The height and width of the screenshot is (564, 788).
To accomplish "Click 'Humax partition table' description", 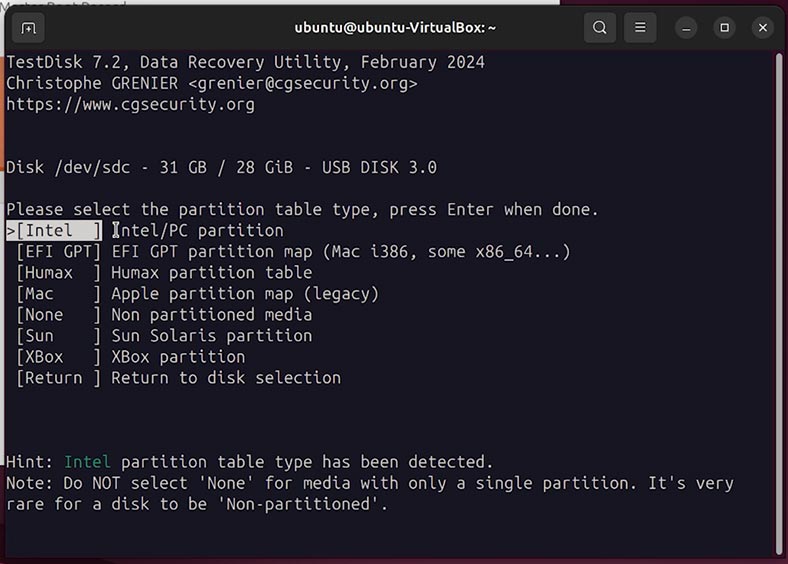I will [212, 273].
